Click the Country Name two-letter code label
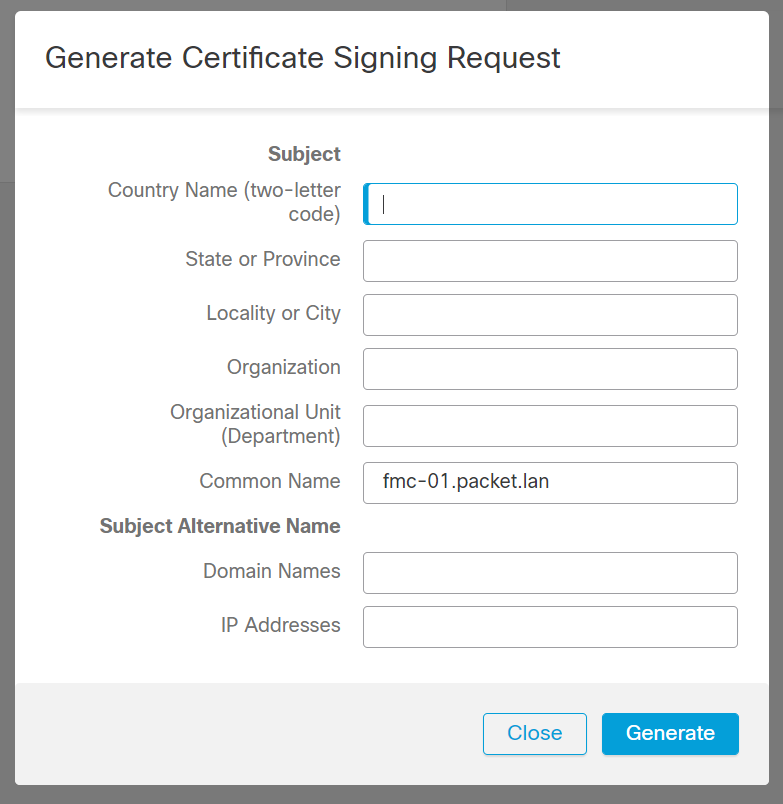 click(x=224, y=202)
